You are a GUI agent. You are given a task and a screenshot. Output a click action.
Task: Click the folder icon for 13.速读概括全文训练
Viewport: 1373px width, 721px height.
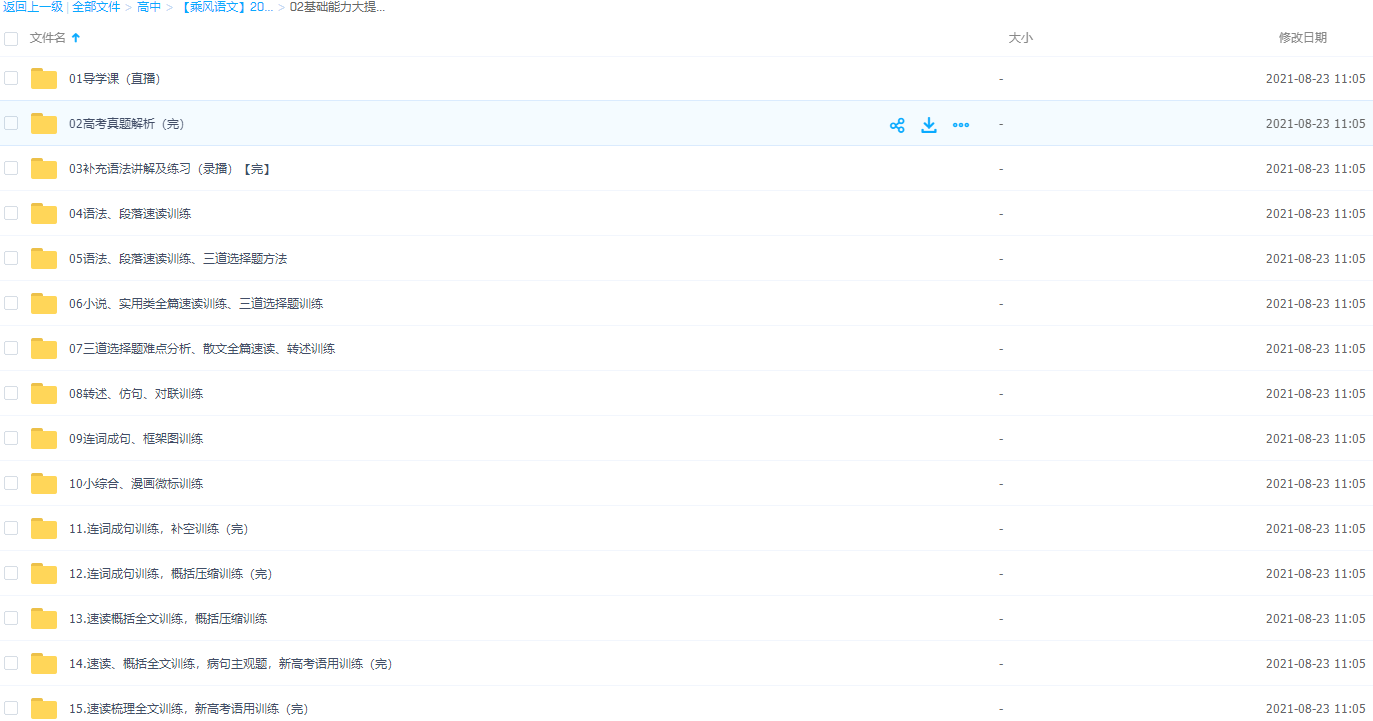click(x=44, y=619)
